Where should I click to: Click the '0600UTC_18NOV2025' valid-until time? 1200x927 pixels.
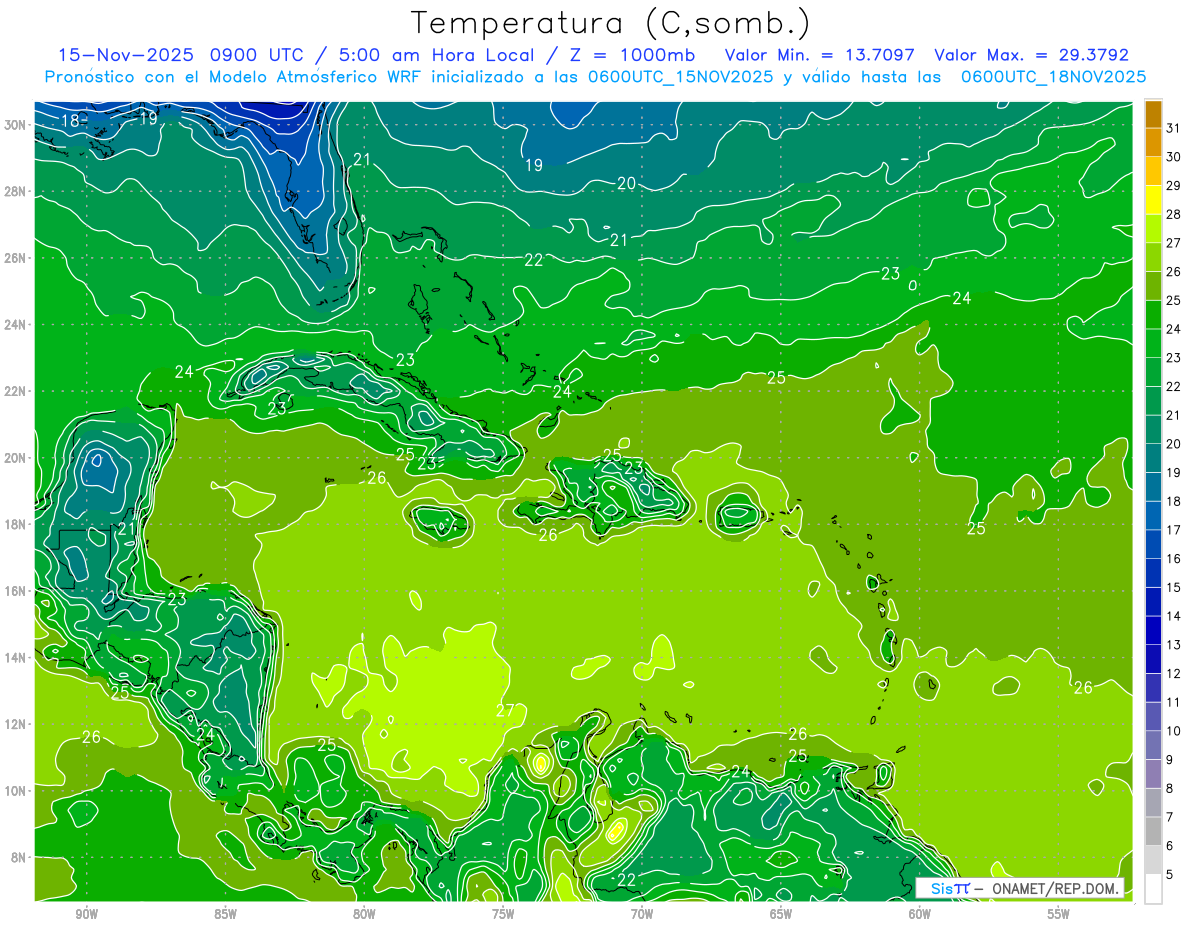coord(1053,77)
